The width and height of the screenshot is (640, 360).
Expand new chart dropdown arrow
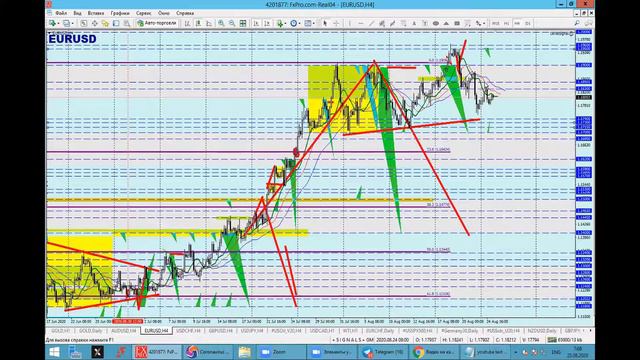59,23
